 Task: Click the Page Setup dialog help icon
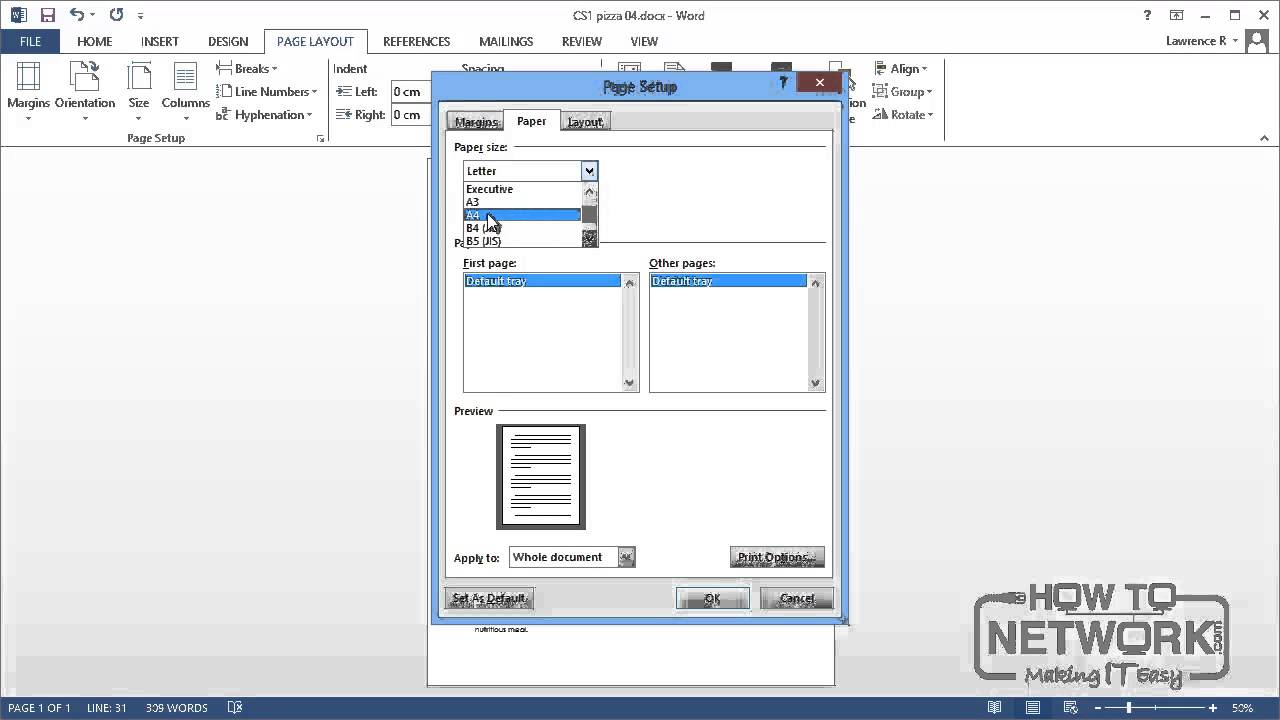click(784, 82)
